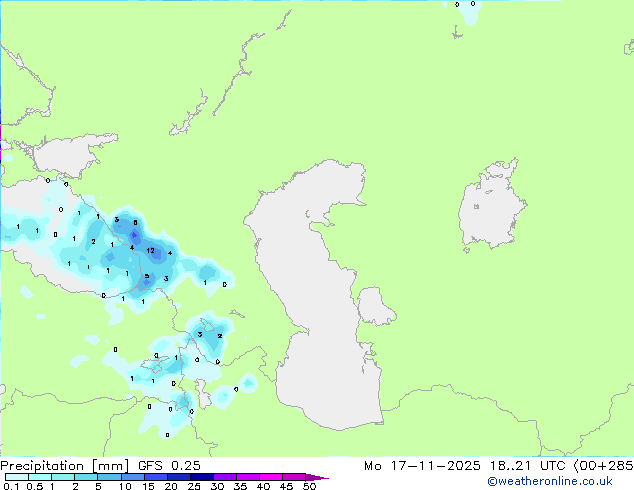The width and height of the screenshot is (634, 490).
Task: Click the 10 to 15 mm legend swatch
Action: tap(133, 477)
